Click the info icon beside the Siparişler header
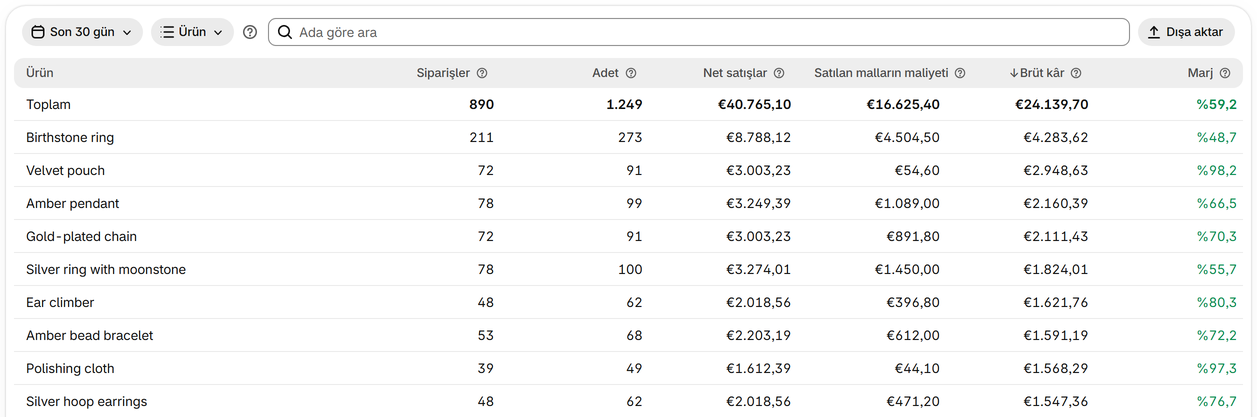The width and height of the screenshot is (1257, 417). pos(482,73)
